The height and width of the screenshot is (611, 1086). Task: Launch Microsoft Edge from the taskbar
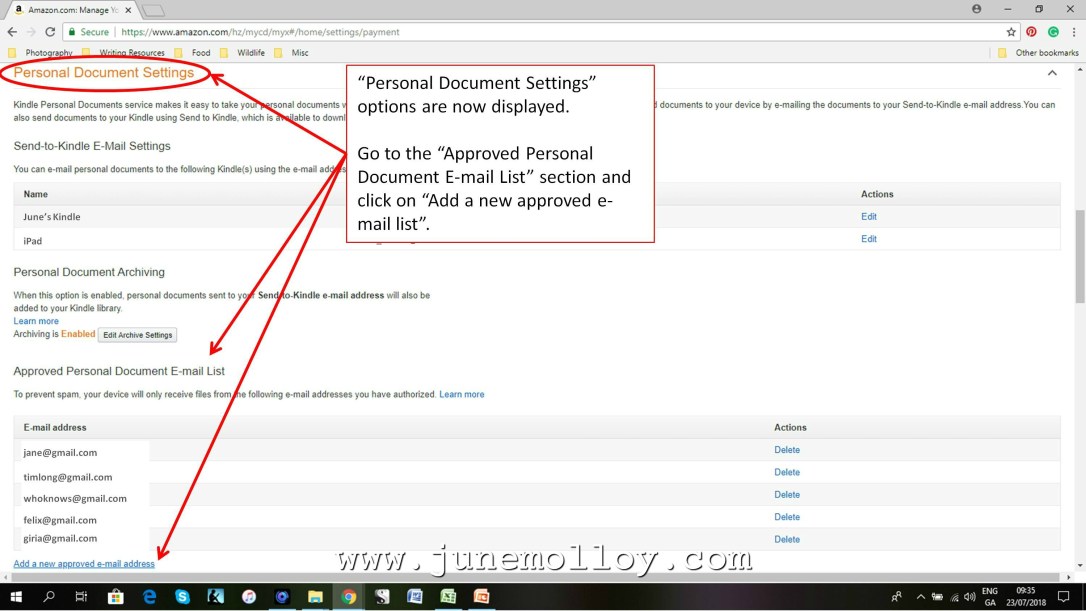(x=150, y=597)
